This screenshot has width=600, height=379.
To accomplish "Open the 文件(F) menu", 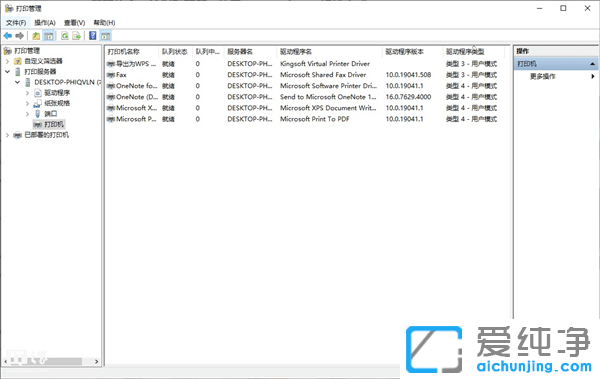I will (16, 23).
